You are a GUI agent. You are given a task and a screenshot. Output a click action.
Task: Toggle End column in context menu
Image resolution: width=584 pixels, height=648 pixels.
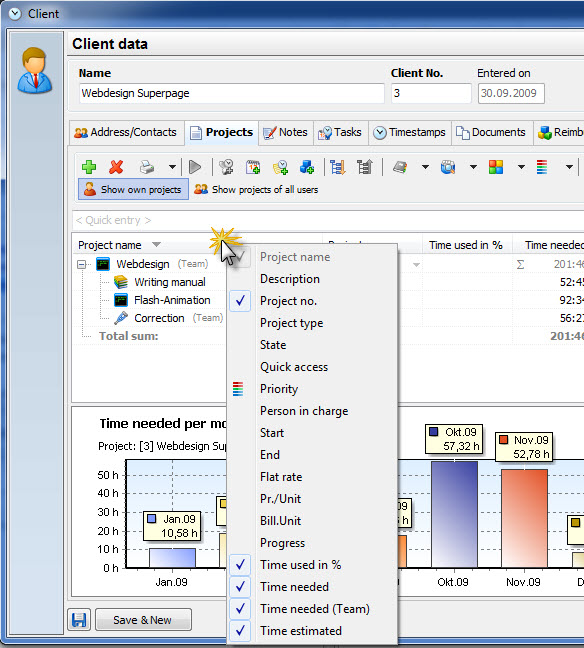[313, 455]
